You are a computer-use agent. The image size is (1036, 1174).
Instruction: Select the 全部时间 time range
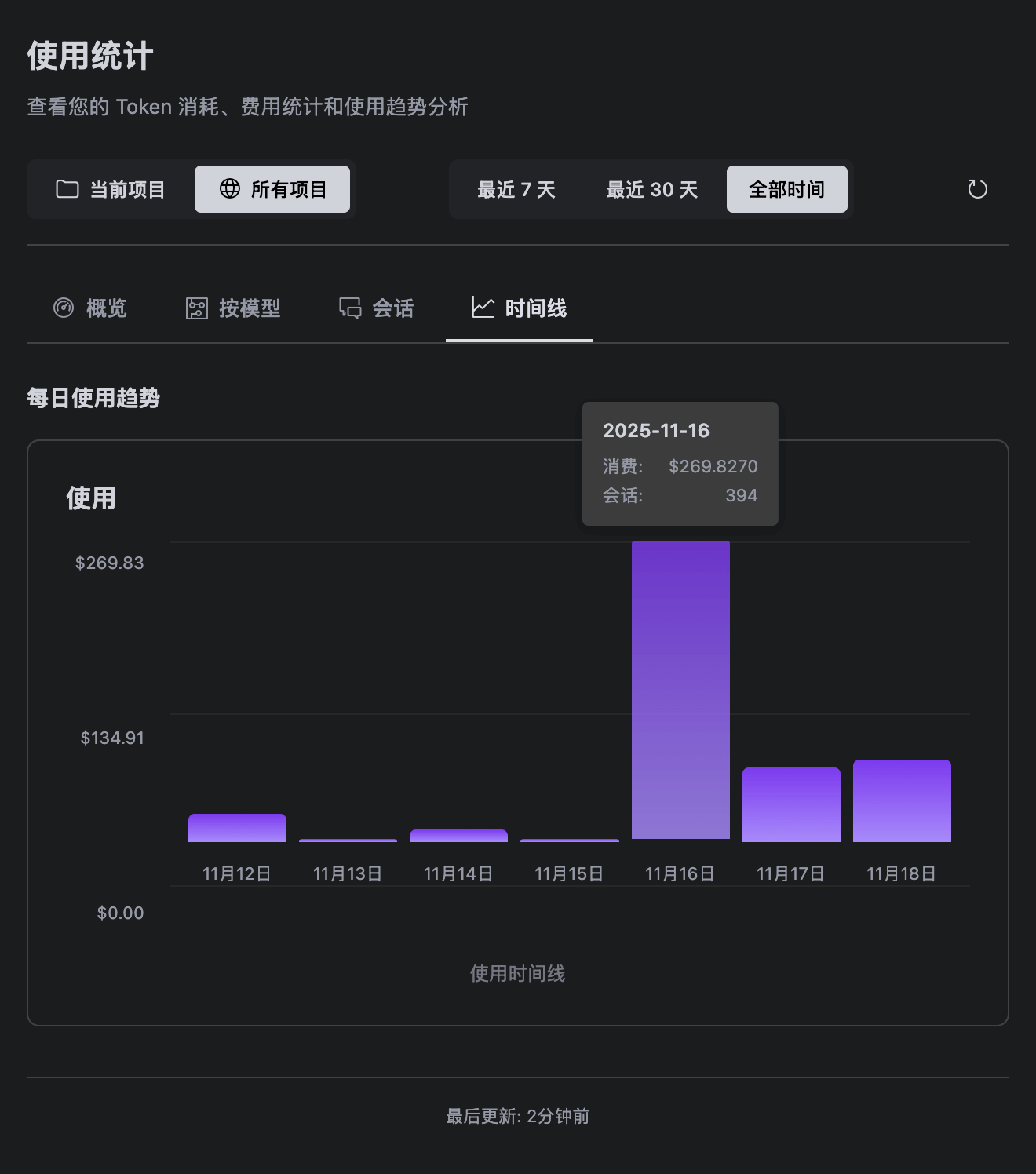786,190
